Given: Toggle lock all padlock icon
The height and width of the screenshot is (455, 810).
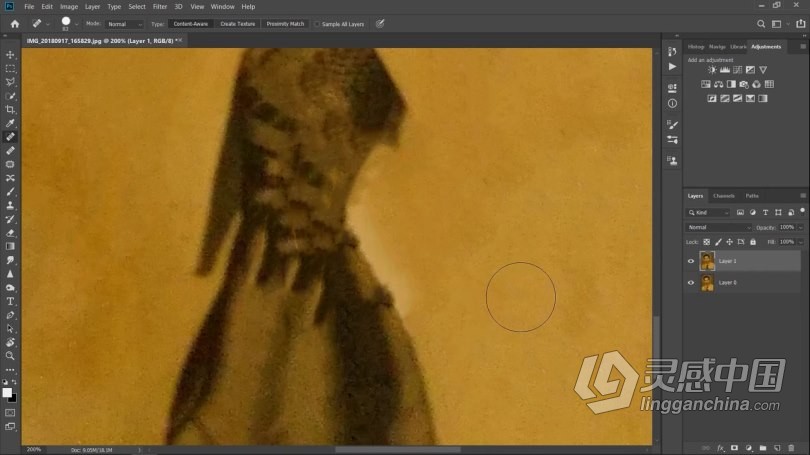Looking at the screenshot, I should [x=753, y=242].
